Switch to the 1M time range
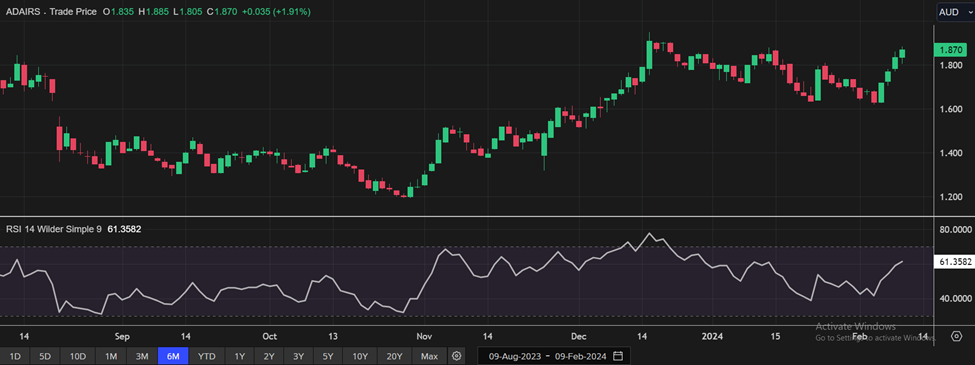 [111, 356]
